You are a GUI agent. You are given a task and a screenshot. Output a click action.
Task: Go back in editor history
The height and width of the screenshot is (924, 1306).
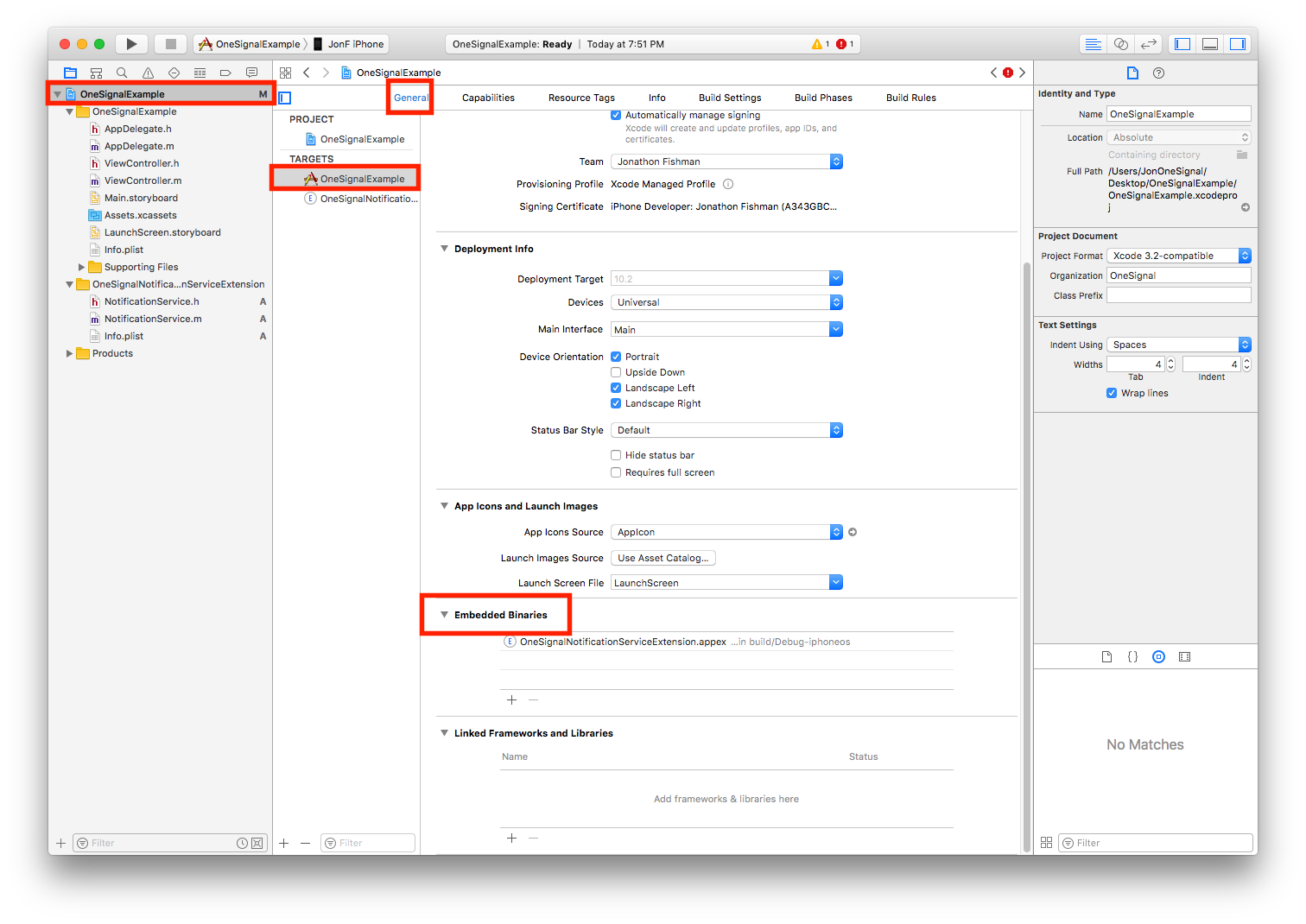[x=307, y=73]
